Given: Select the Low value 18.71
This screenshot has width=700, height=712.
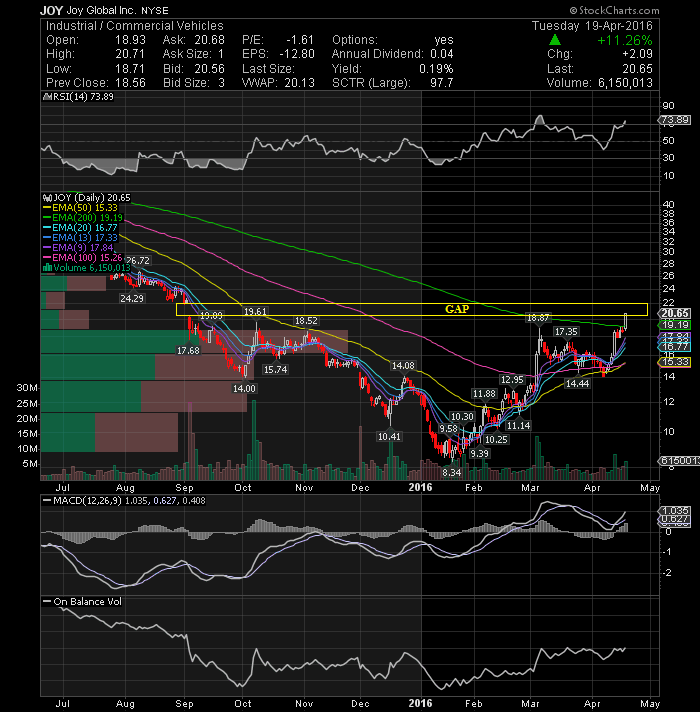Looking at the screenshot, I should point(130,69).
